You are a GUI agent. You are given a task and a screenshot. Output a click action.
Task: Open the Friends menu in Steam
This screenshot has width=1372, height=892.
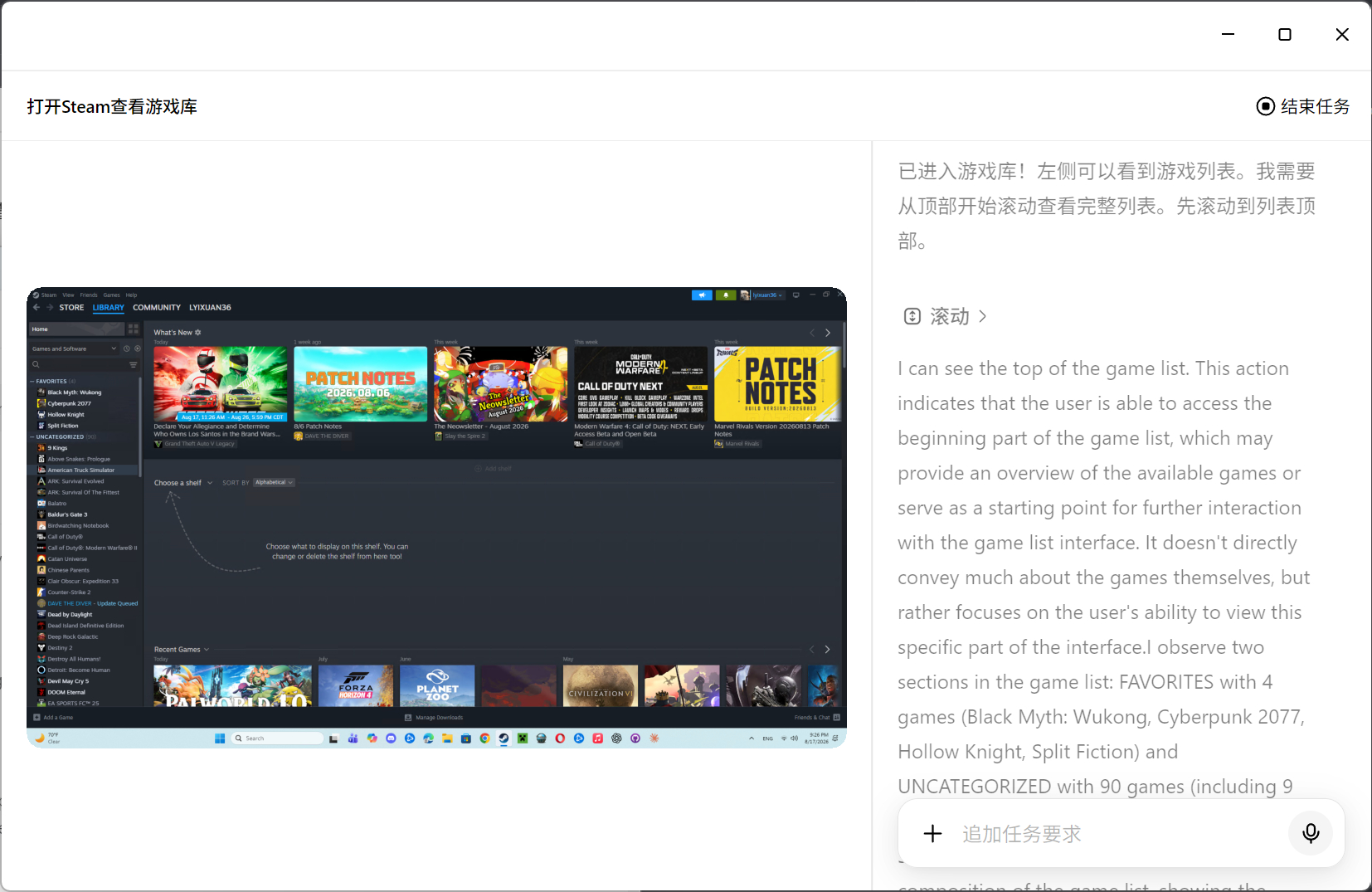(89, 295)
